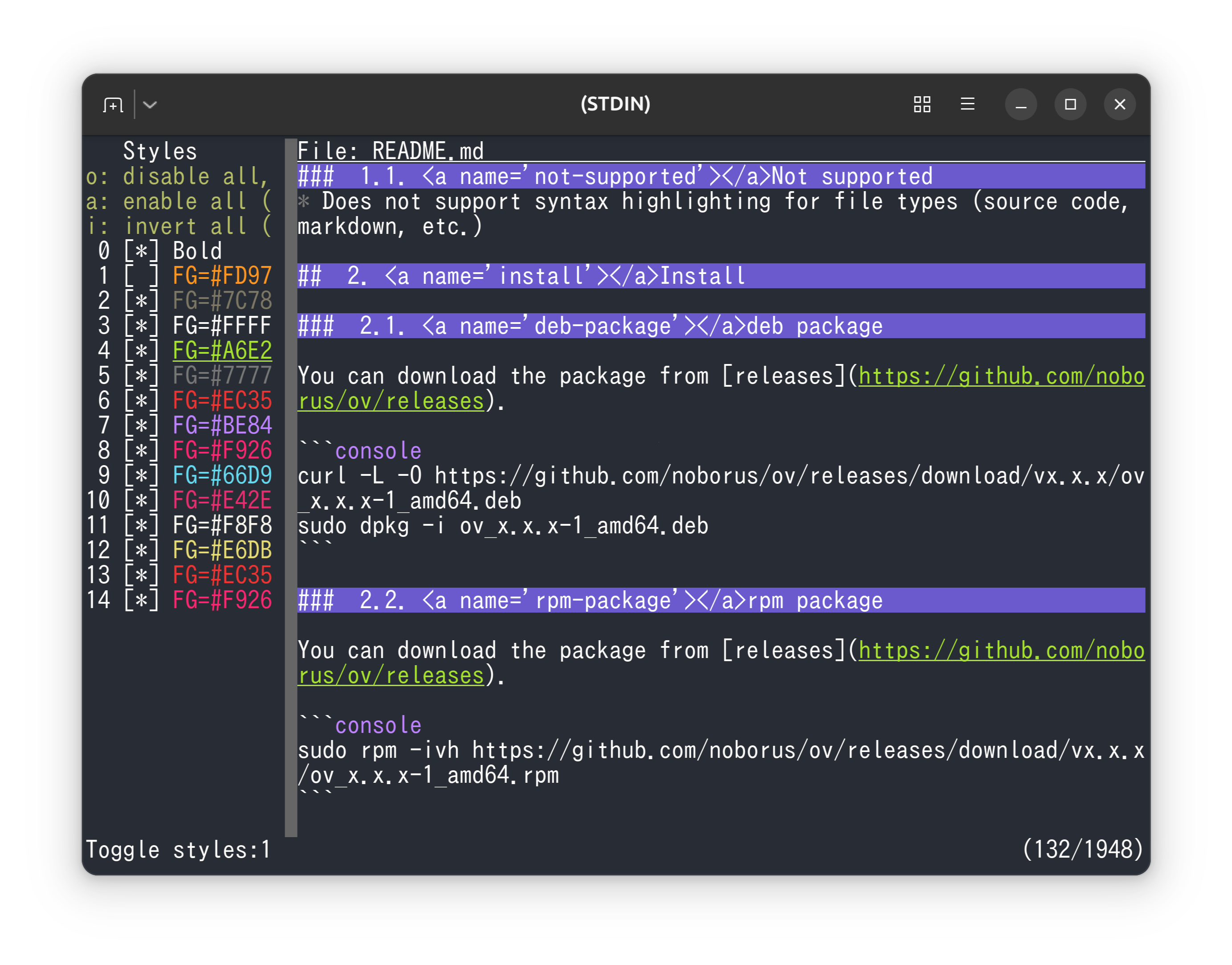The image size is (1232, 965).
Task: Uncheck style 3 FG=#FFFF checkbox
Action: 141,325
